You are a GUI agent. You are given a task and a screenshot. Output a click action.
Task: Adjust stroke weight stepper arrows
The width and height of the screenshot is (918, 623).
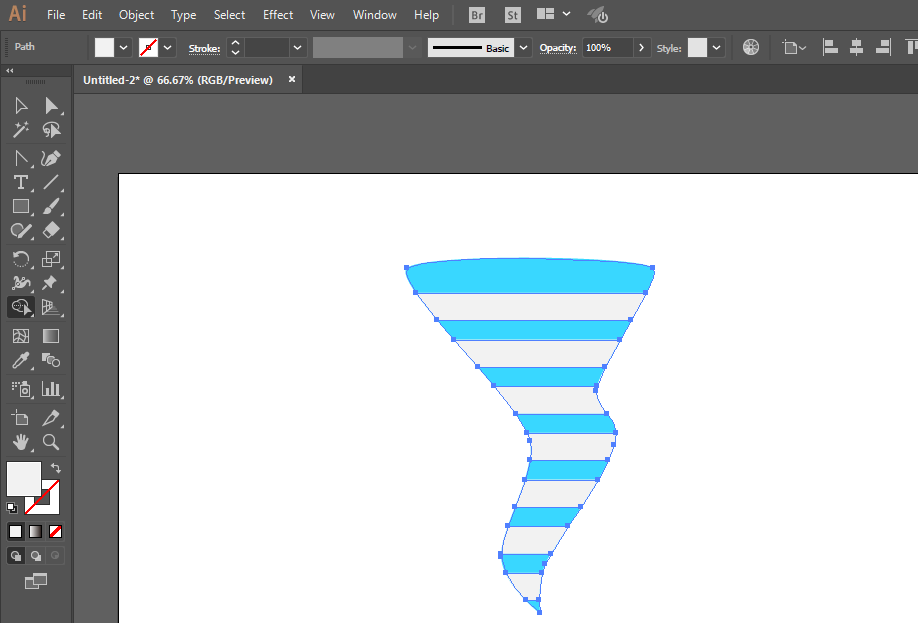[x=235, y=48]
